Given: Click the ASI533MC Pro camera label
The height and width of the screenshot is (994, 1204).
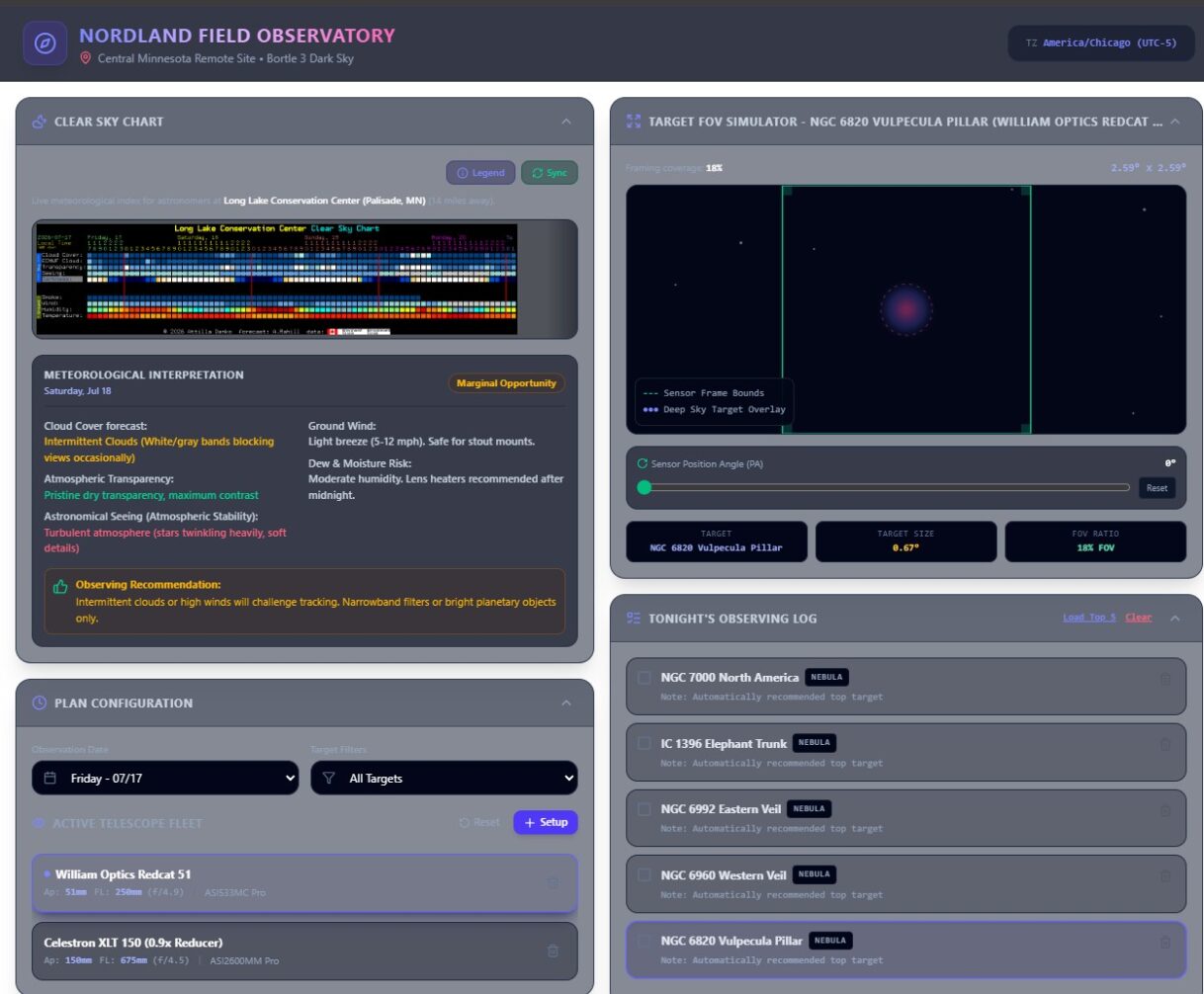Looking at the screenshot, I should 237,892.
